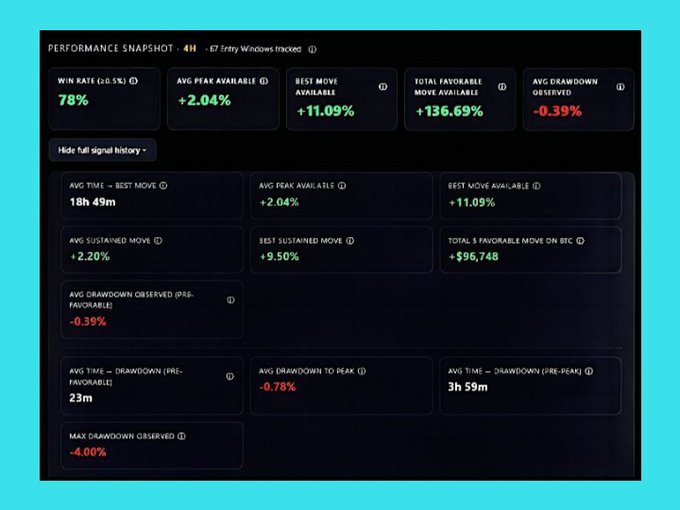Viewport: 680px width, 510px height.
Task: Open info icon for Avg Drawdown to Peak
Action: [x=362, y=371]
